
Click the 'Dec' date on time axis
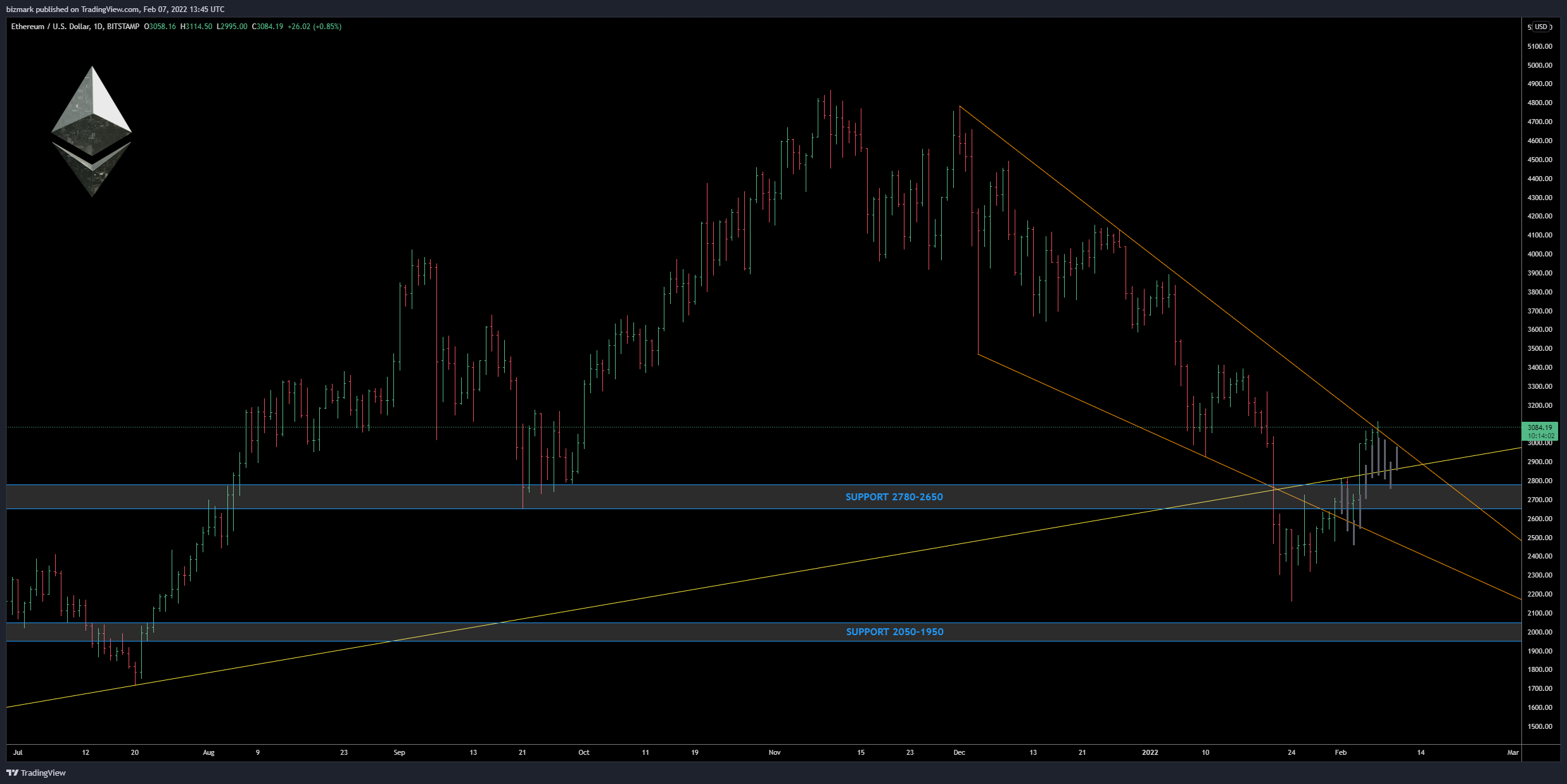tap(959, 752)
